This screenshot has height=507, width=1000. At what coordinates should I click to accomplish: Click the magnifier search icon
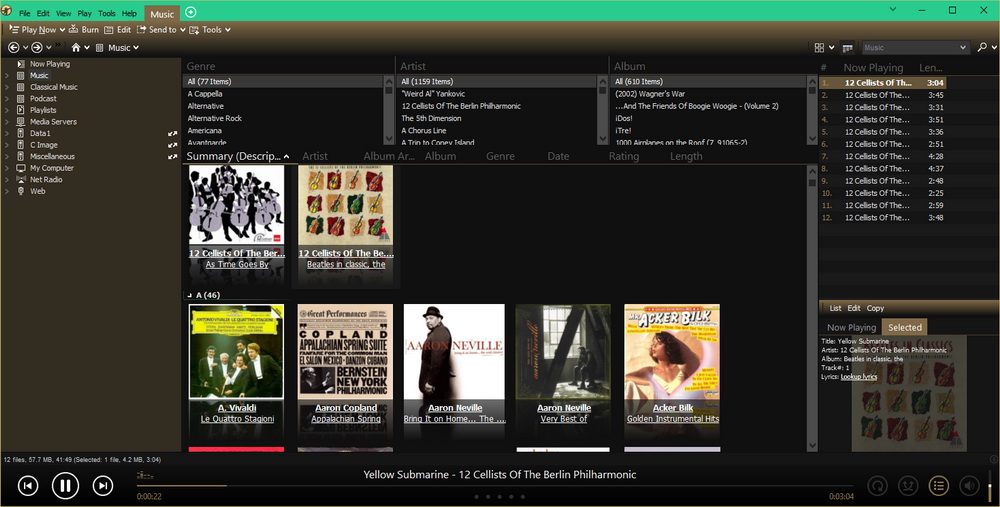982,47
